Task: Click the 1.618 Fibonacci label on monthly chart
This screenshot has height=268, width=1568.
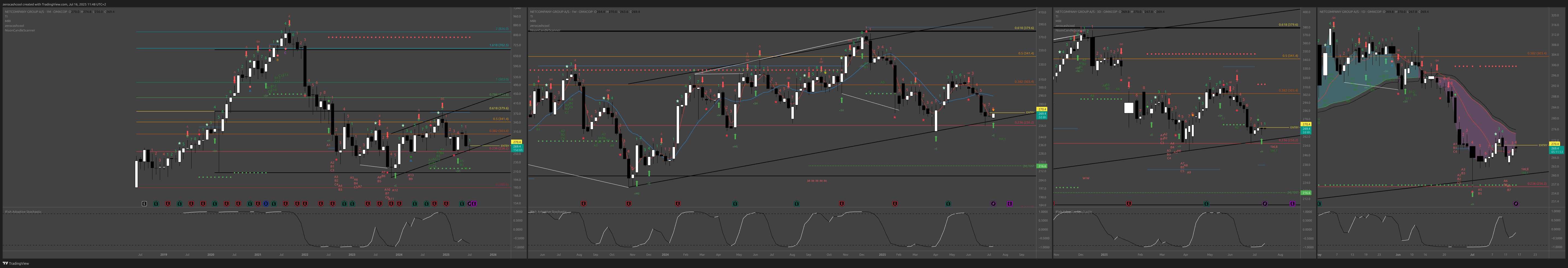Action: click(499, 45)
